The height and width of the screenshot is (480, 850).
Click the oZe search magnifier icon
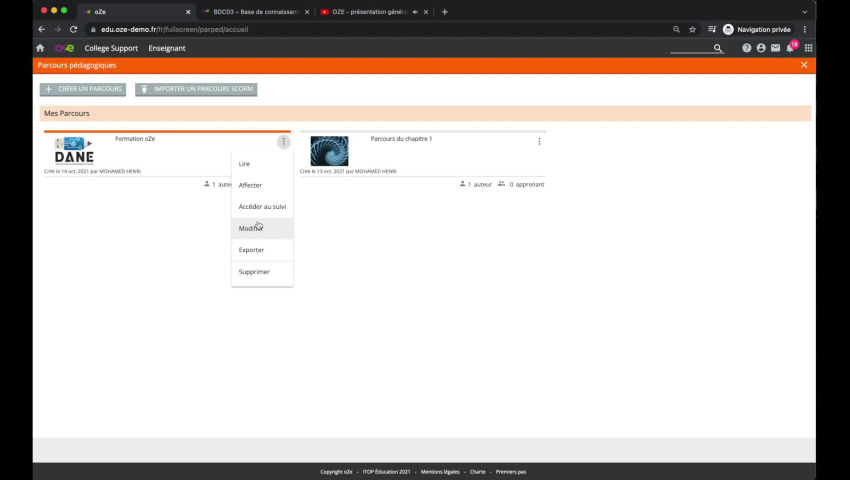(718, 48)
